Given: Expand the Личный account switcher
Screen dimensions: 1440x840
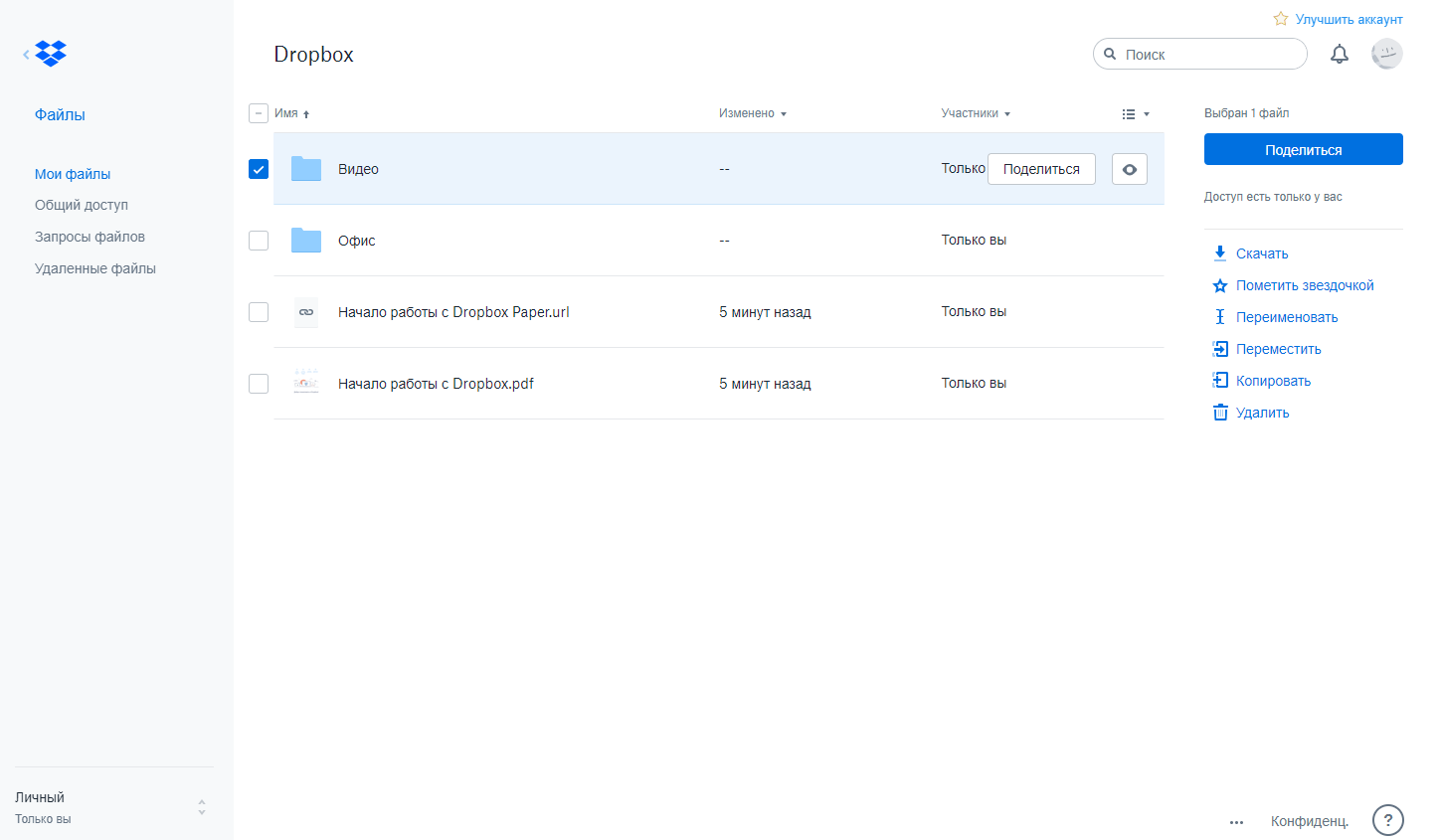Looking at the screenshot, I should [200, 806].
